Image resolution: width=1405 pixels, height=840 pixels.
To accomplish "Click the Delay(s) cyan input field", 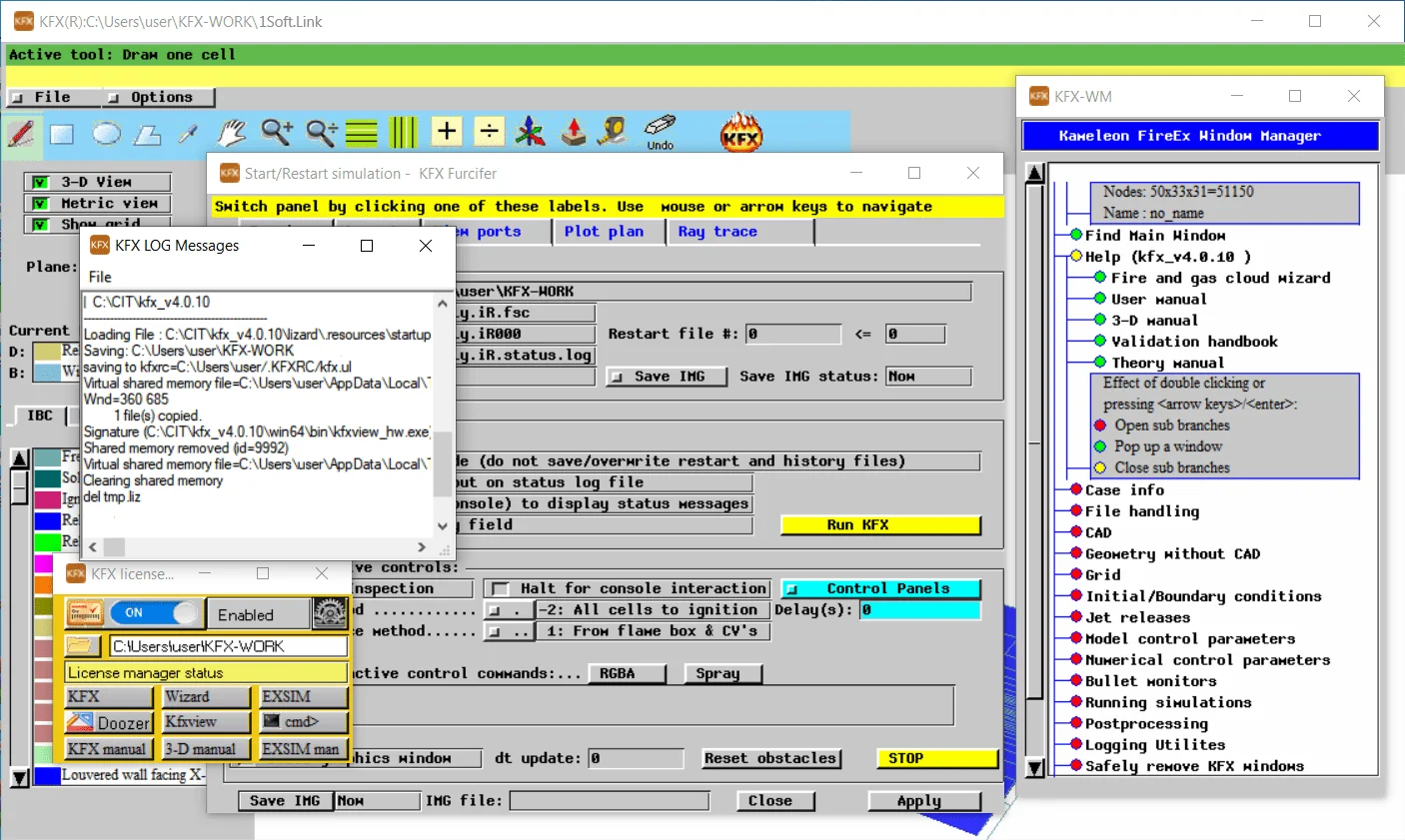I will [919, 609].
